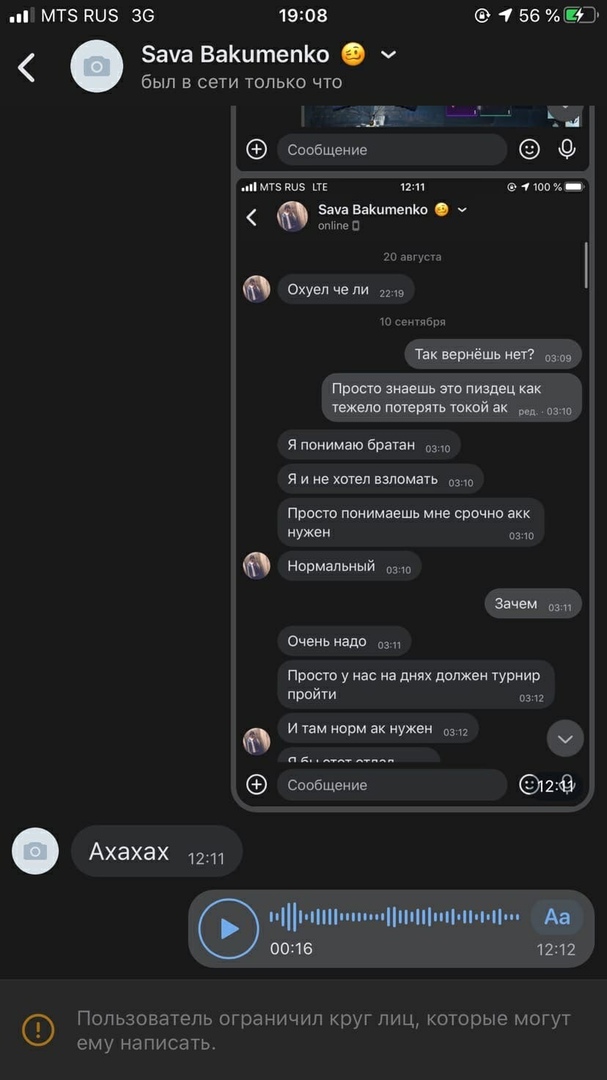Expand the dropdown chevron next to Sava Bakumenko
607x1080 pixels.
coord(389,54)
